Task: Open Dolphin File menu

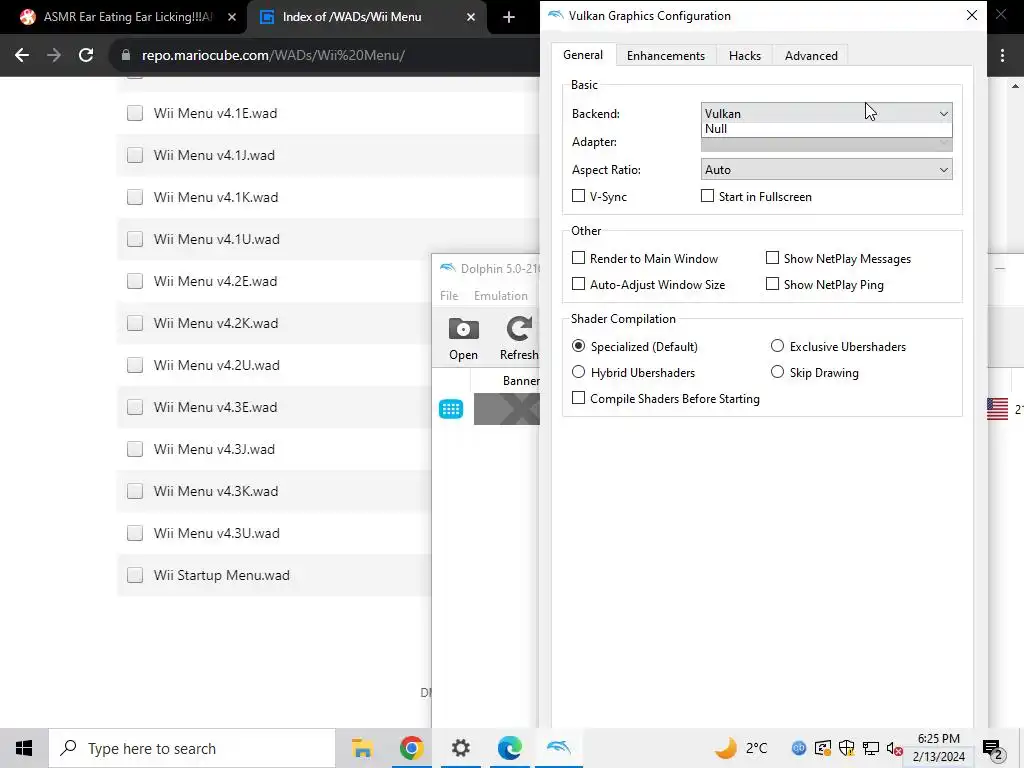Action: tap(449, 296)
